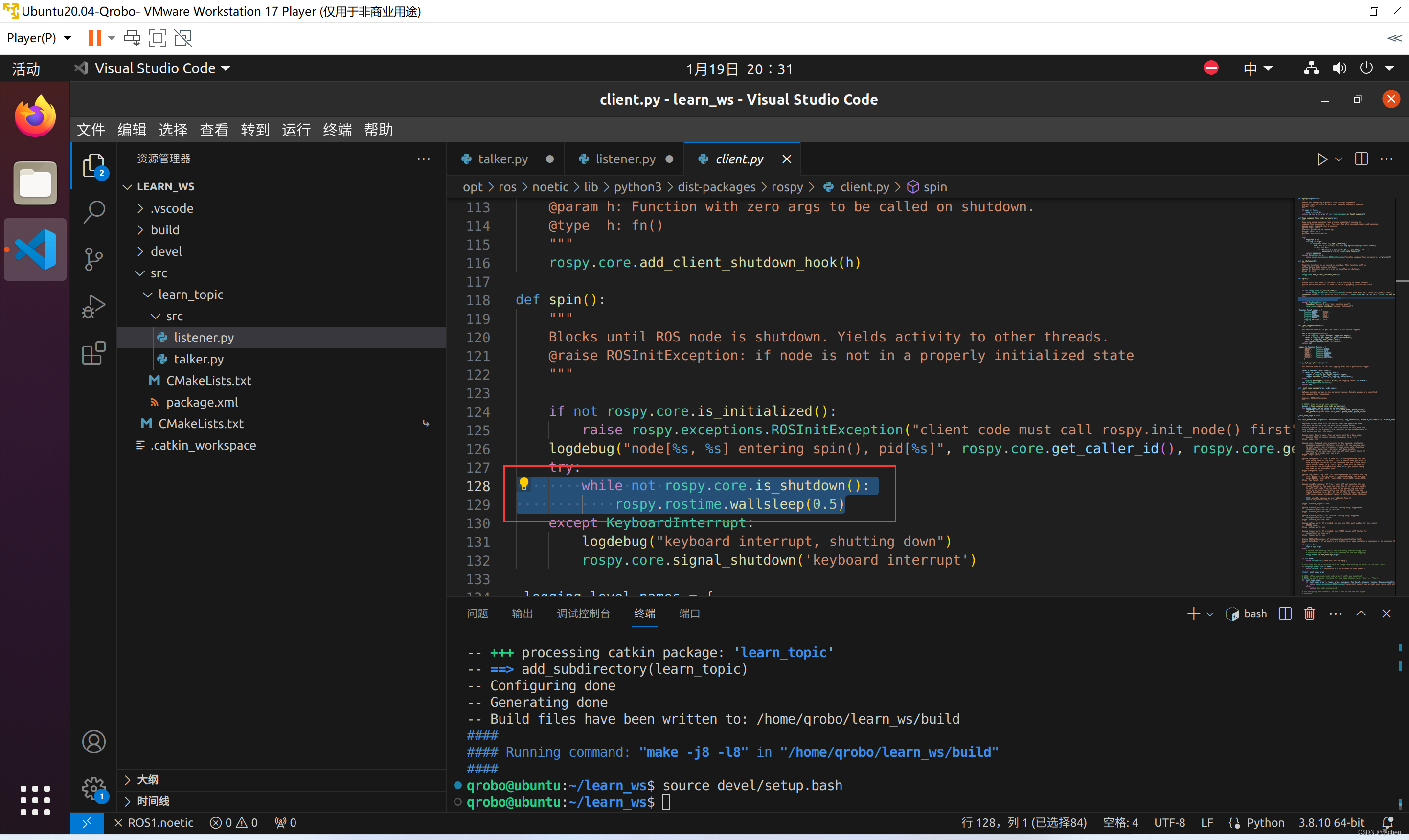Split the editor to the right

1362,159
